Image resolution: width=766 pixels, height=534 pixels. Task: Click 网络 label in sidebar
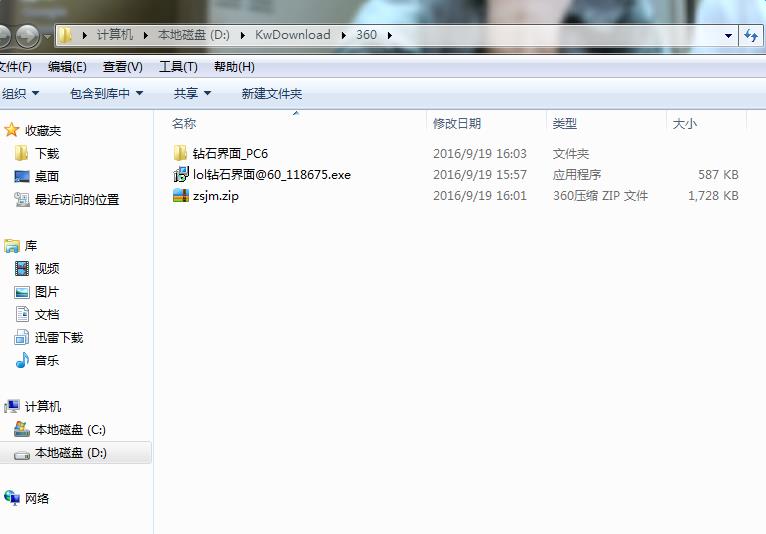pyautogui.click(x=37, y=498)
